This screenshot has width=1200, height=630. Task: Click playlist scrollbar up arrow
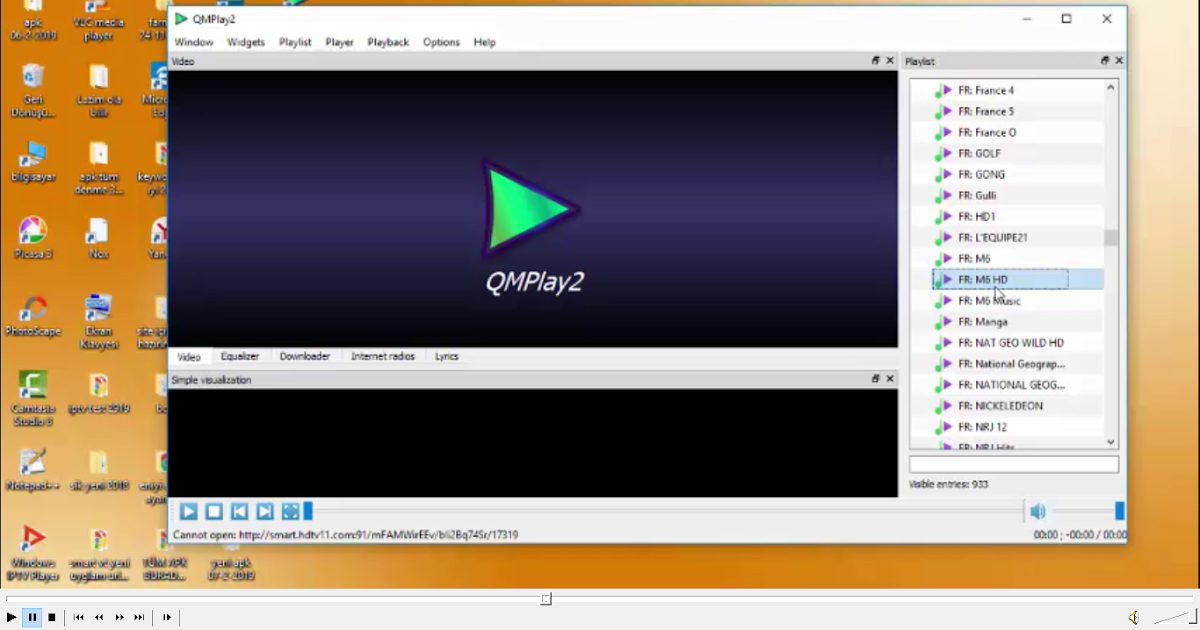coord(1110,88)
